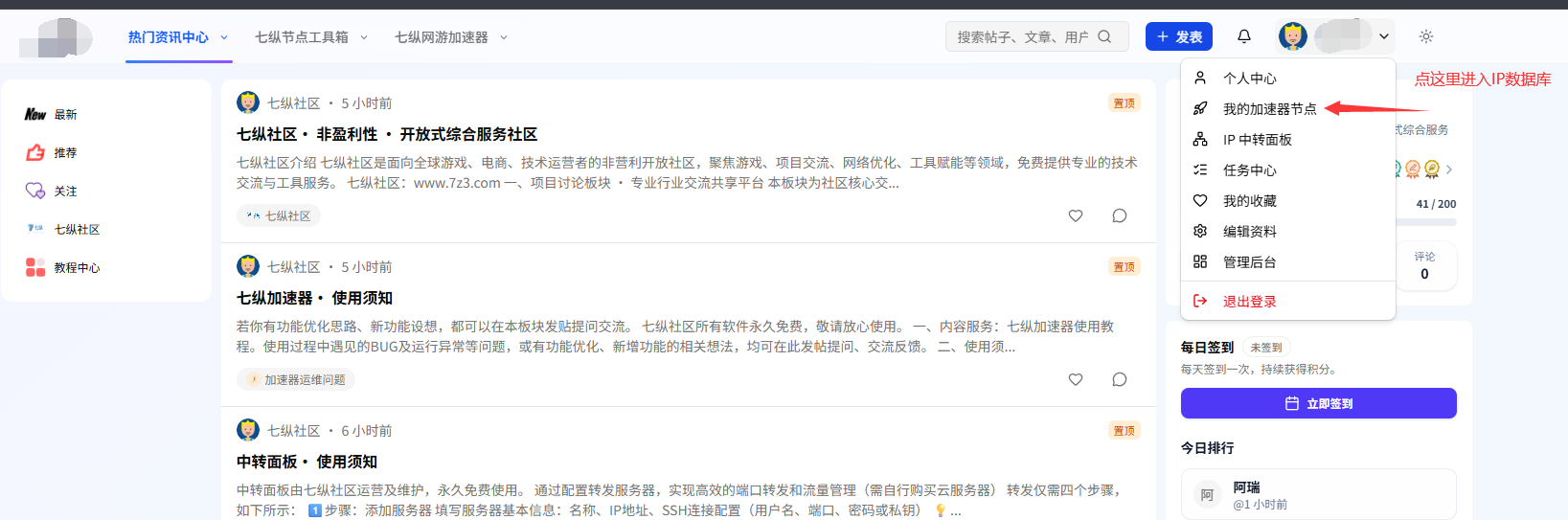Select the 热门资讯中心 tab
Image resolution: width=1568 pixels, height=520 pixels.
tap(169, 37)
